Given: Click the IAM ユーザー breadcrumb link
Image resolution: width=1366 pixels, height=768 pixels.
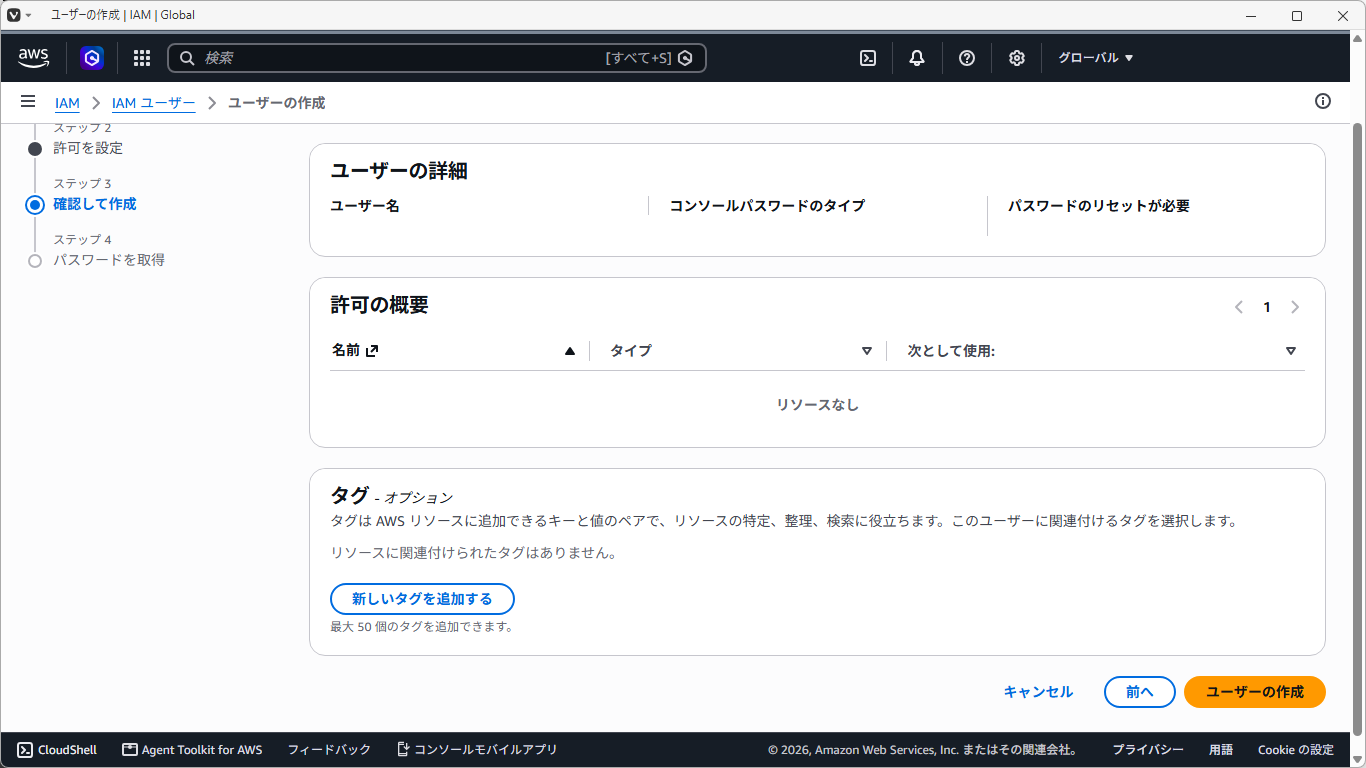Looking at the screenshot, I should [153, 103].
